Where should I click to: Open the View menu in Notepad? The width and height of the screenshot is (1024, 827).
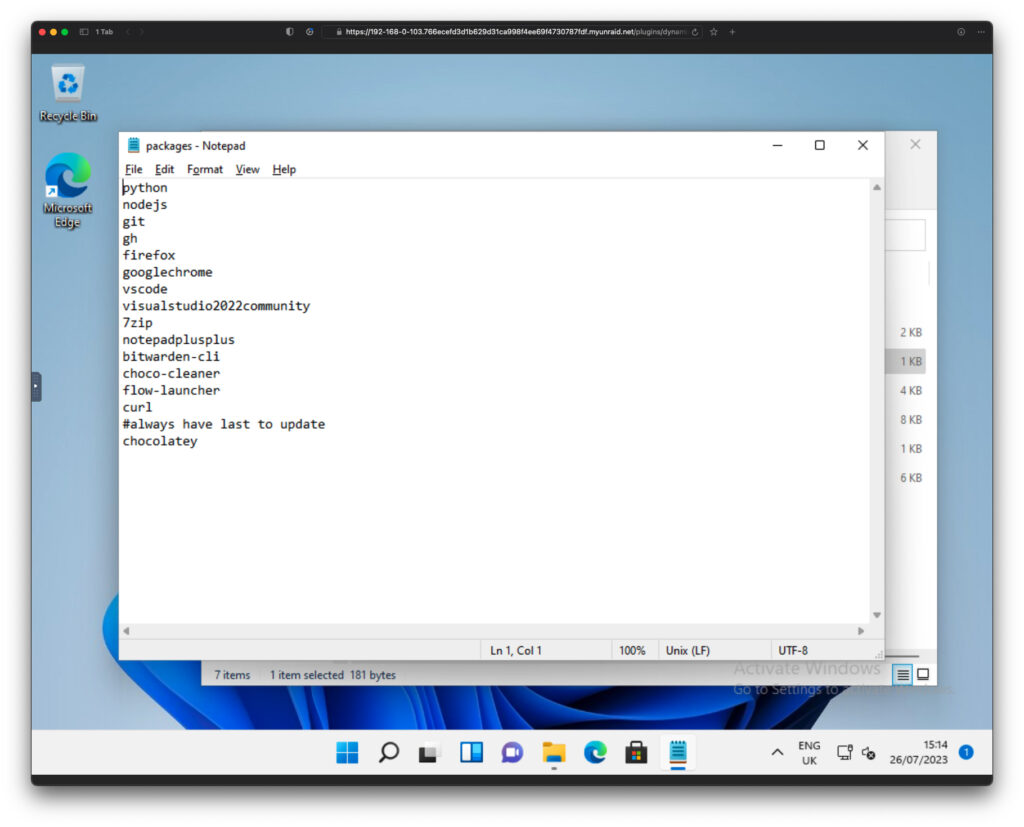(248, 169)
